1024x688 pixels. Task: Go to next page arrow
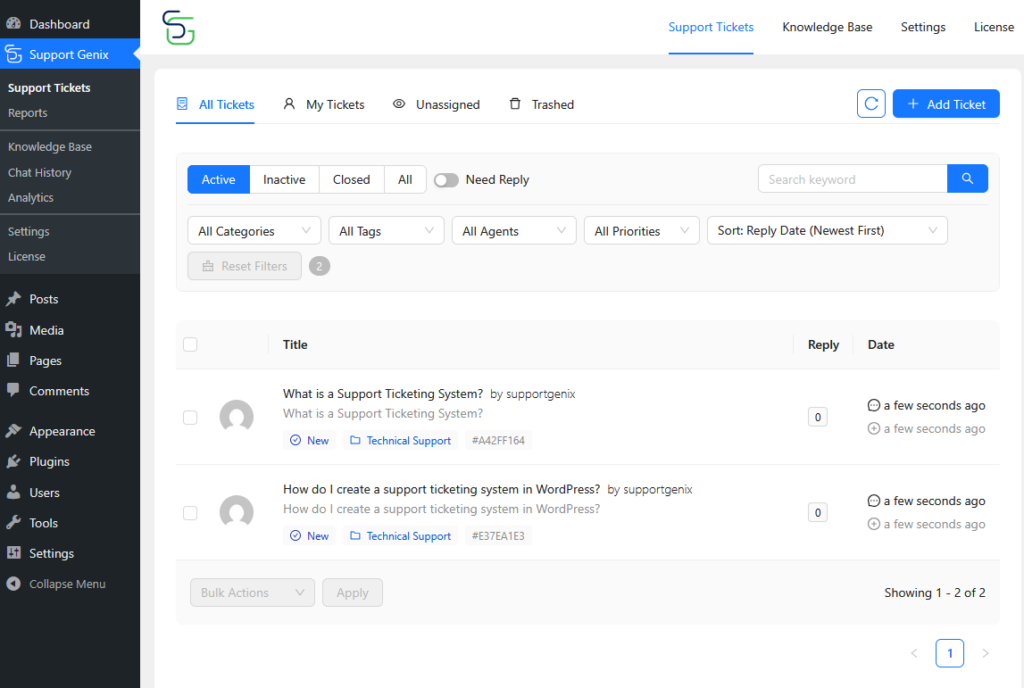[x=985, y=653]
